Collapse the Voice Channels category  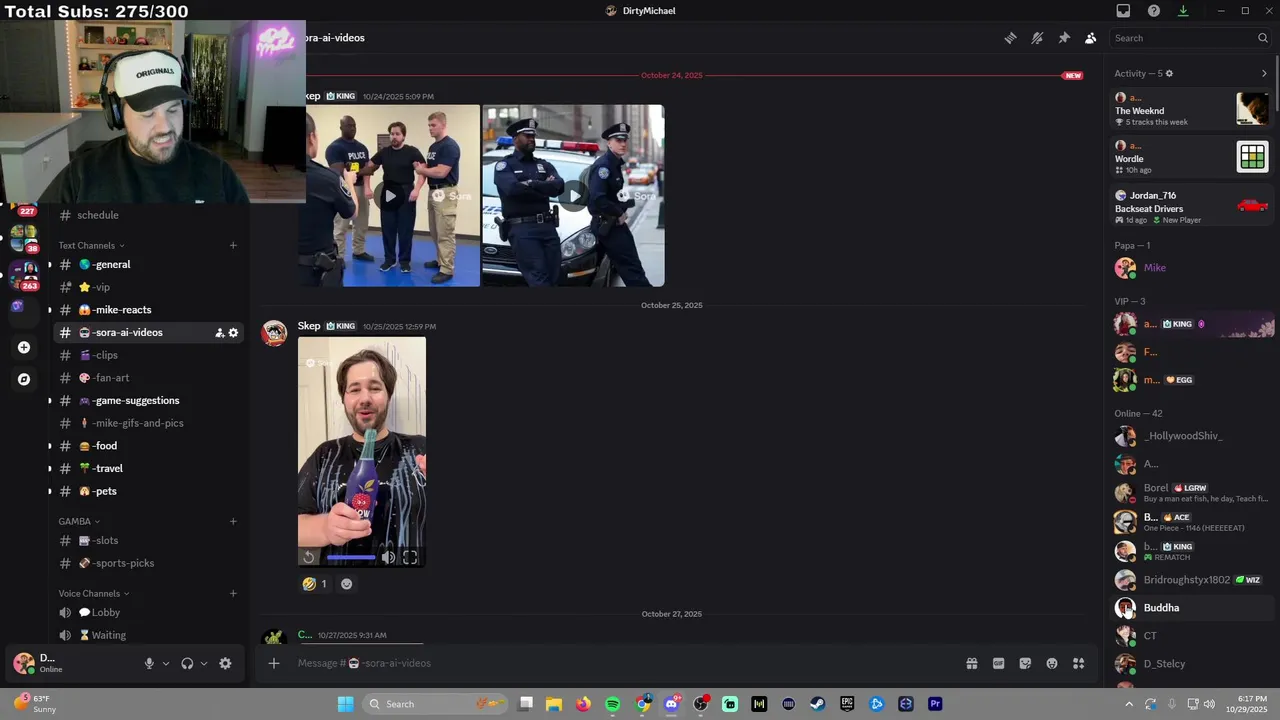93,593
